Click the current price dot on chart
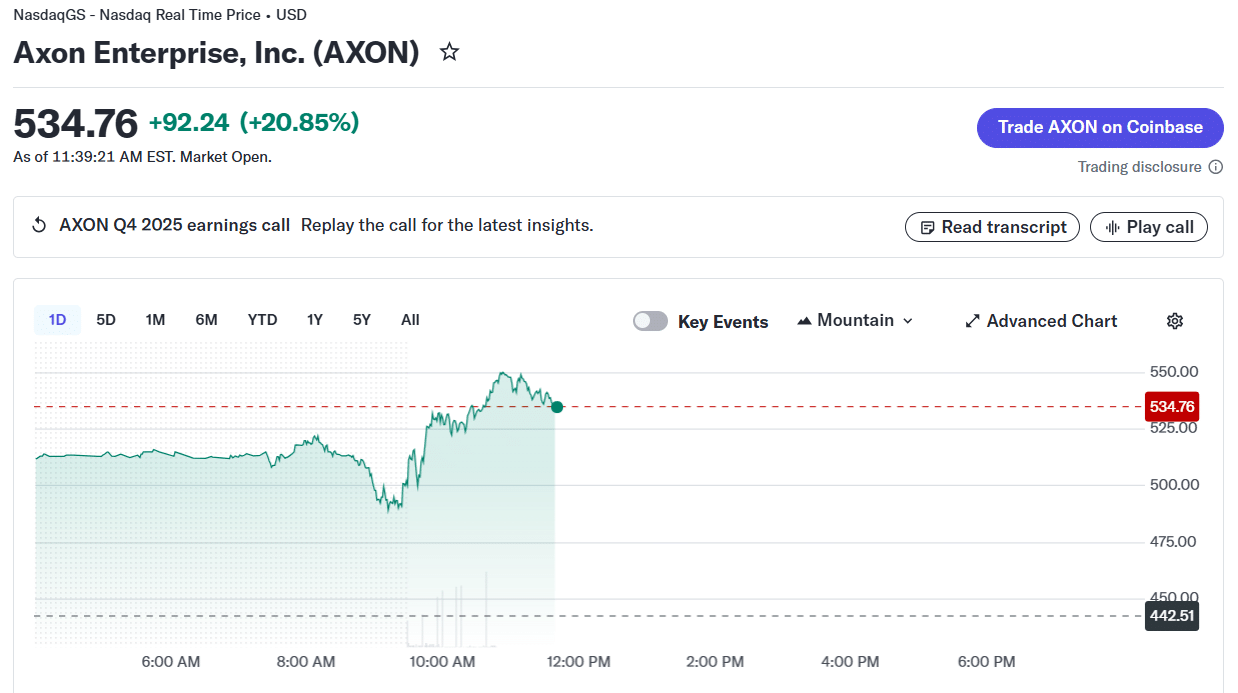 click(x=557, y=407)
